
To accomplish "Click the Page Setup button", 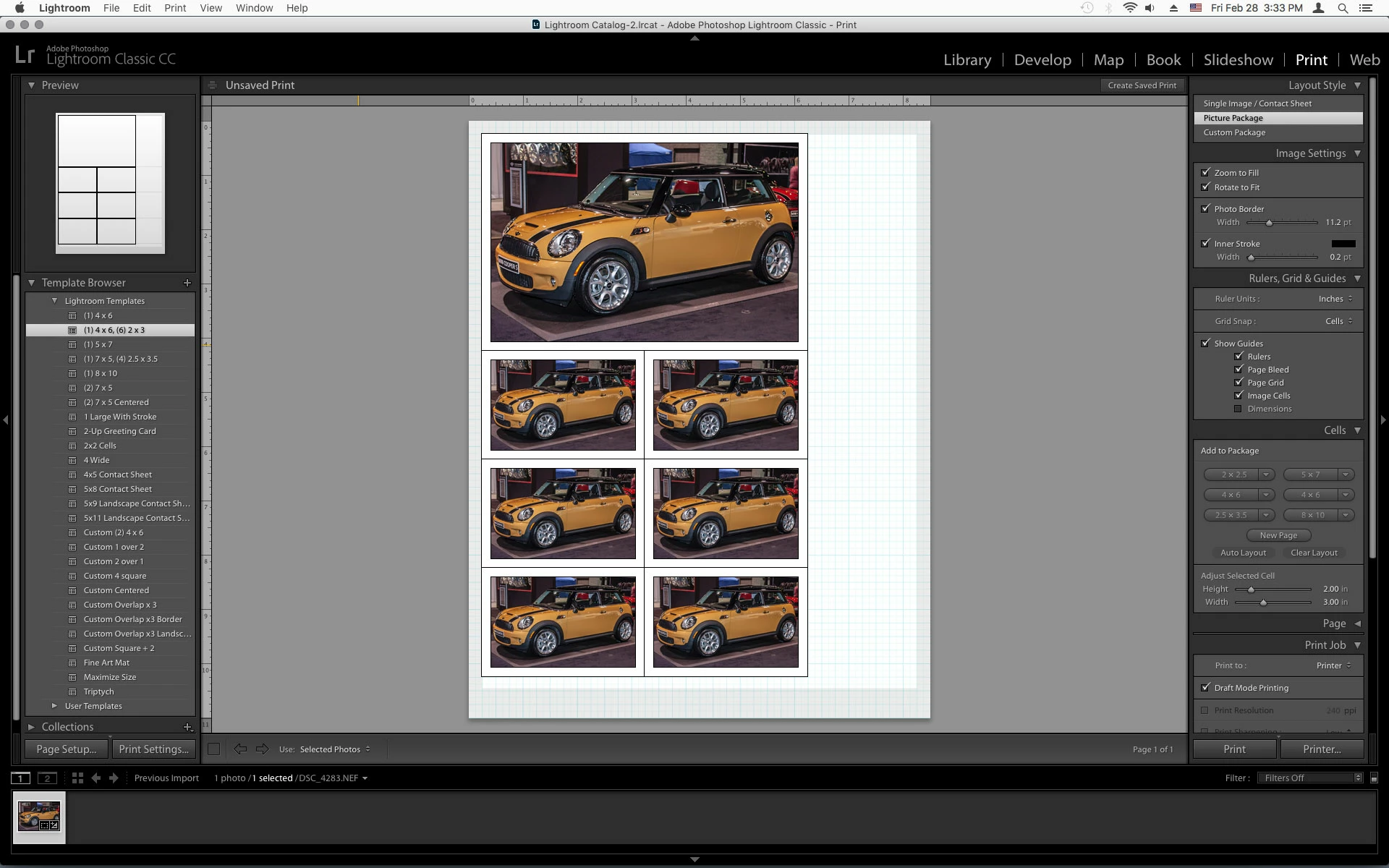I will tap(66, 749).
